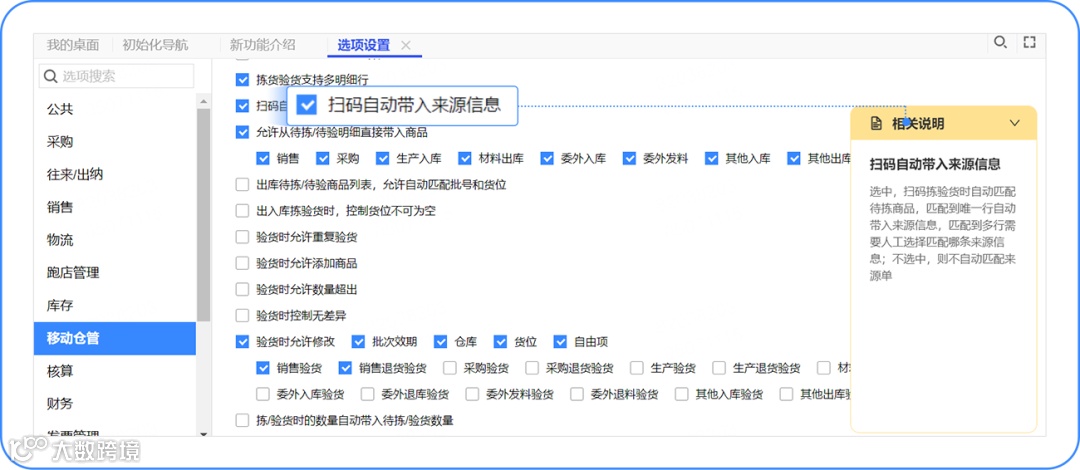The height and width of the screenshot is (470, 1080).
Task: Check the 委外发料验货 checkbox
Action: (x=472, y=395)
